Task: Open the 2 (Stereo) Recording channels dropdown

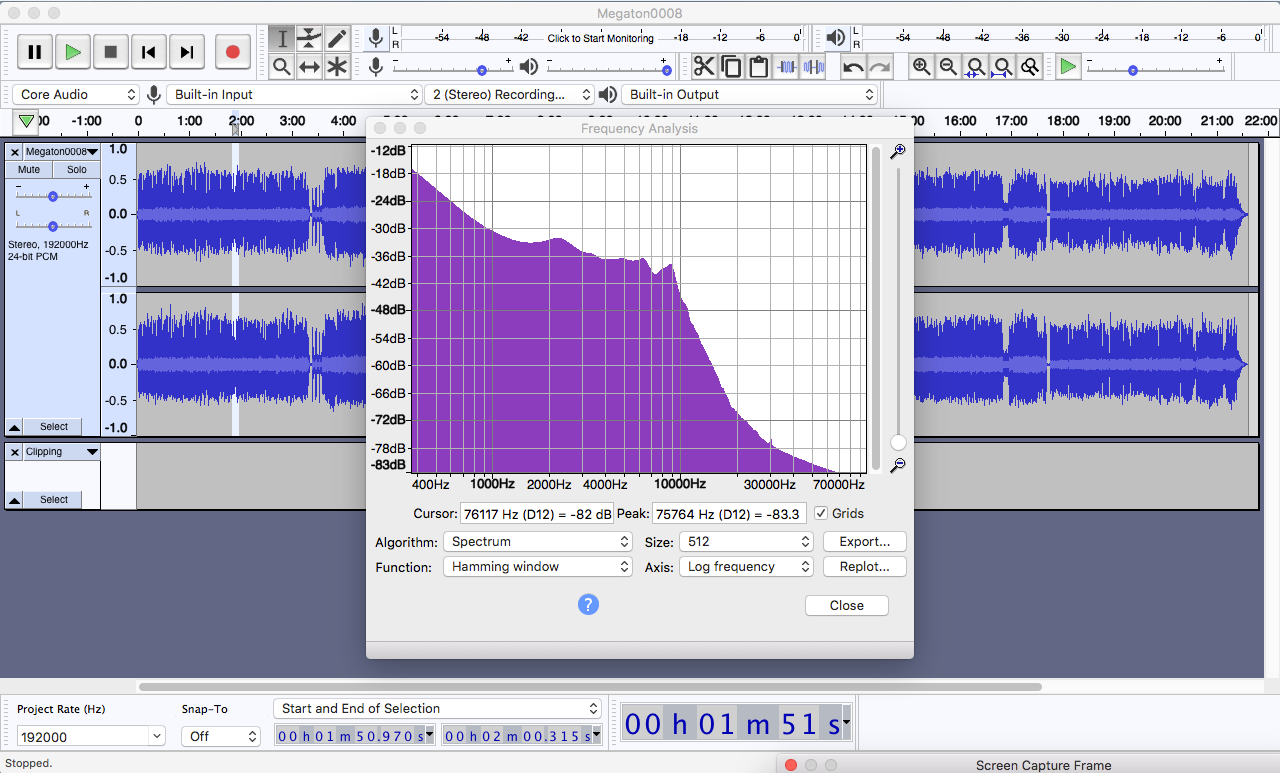Action: pos(509,94)
